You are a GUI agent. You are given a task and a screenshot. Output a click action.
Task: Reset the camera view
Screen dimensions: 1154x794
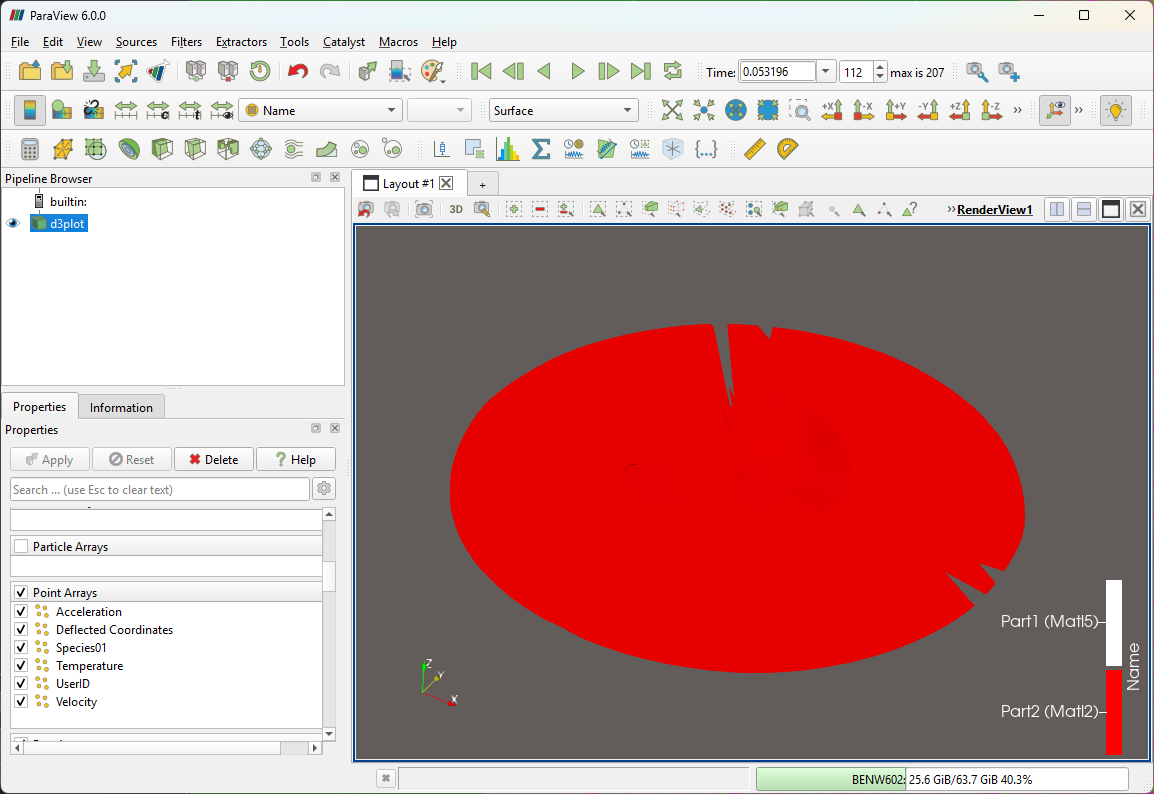click(x=672, y=111)
